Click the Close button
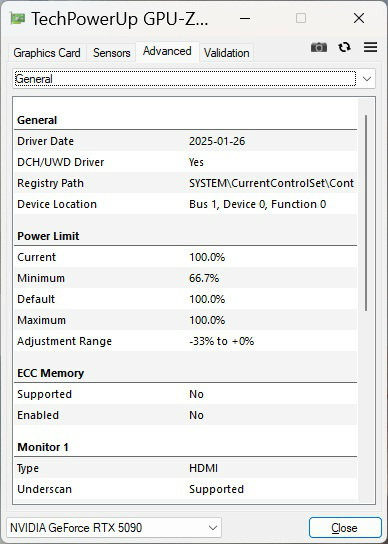This screenshot has width=388, height=544. coord(345,528)
